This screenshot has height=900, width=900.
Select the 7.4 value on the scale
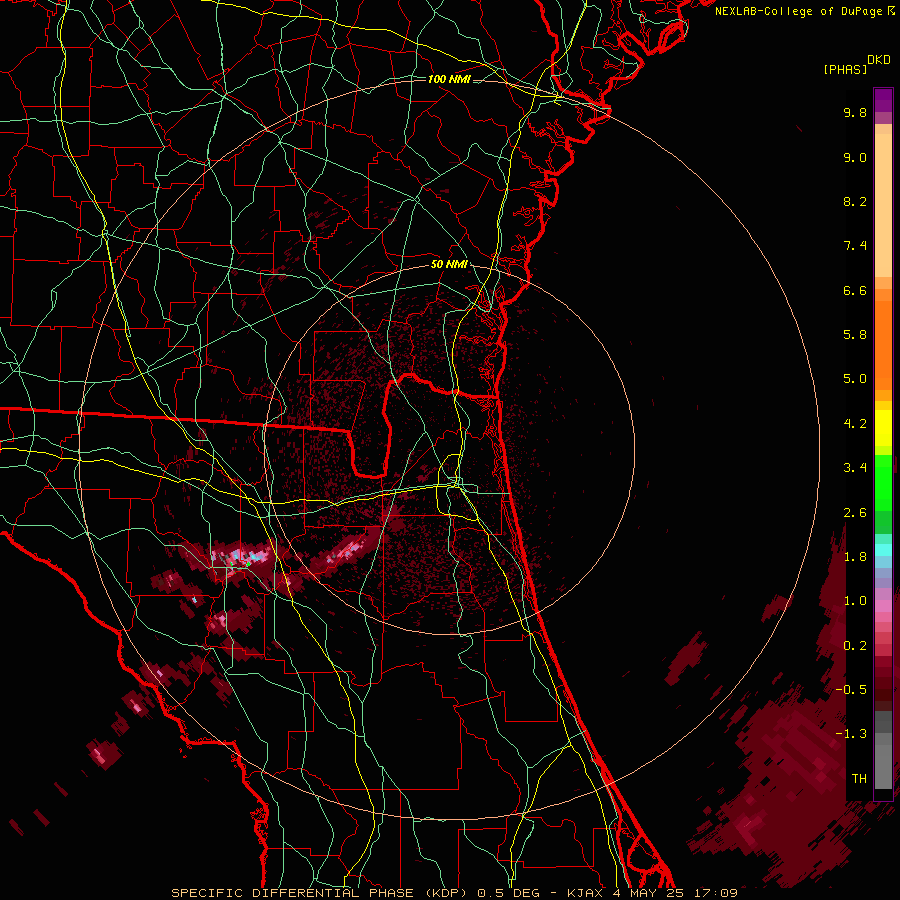point(855,246)
